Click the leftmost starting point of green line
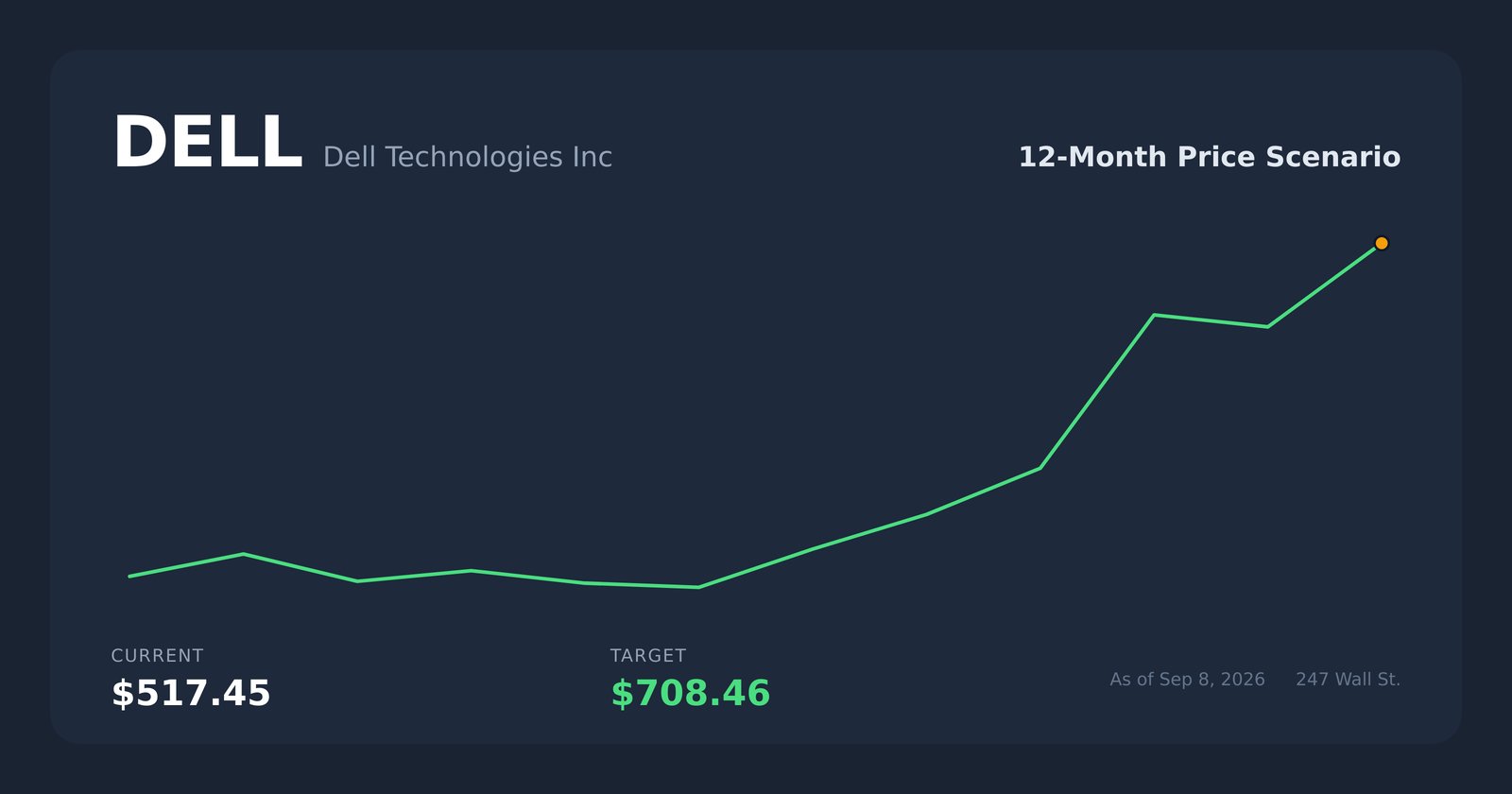Image resolution: width=1512 pixels, height=794 pixels. click(130, 576)
